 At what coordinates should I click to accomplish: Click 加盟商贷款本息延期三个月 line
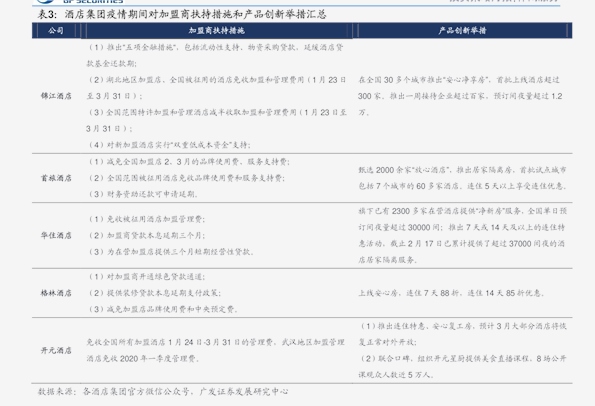[147, 236]
